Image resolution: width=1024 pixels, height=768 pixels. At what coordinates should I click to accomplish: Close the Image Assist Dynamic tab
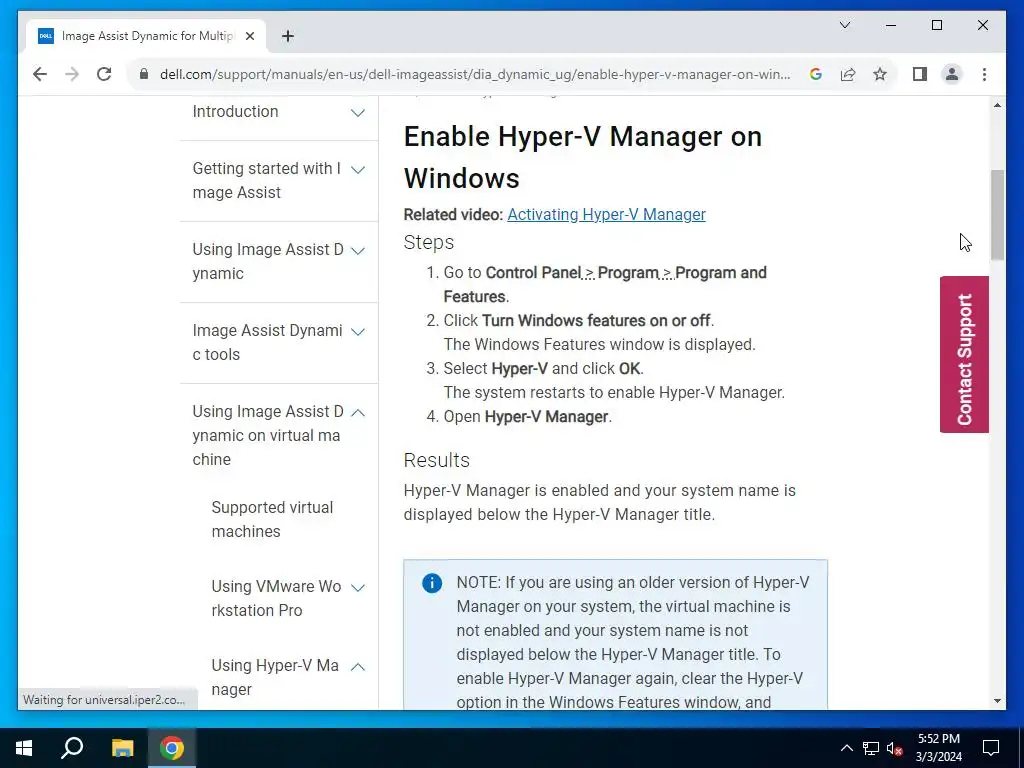[x=249, y=36]
